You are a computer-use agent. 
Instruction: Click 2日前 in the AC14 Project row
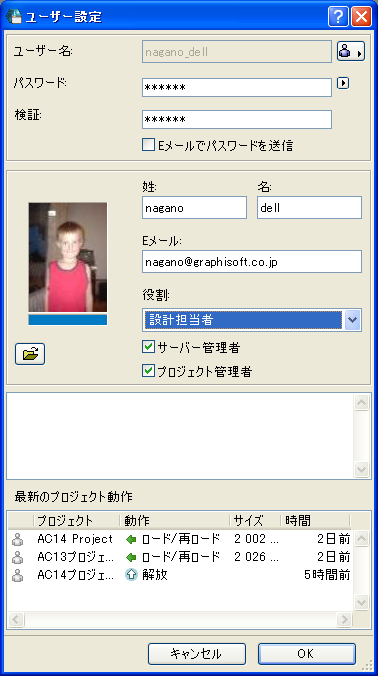tap(333, 539)
